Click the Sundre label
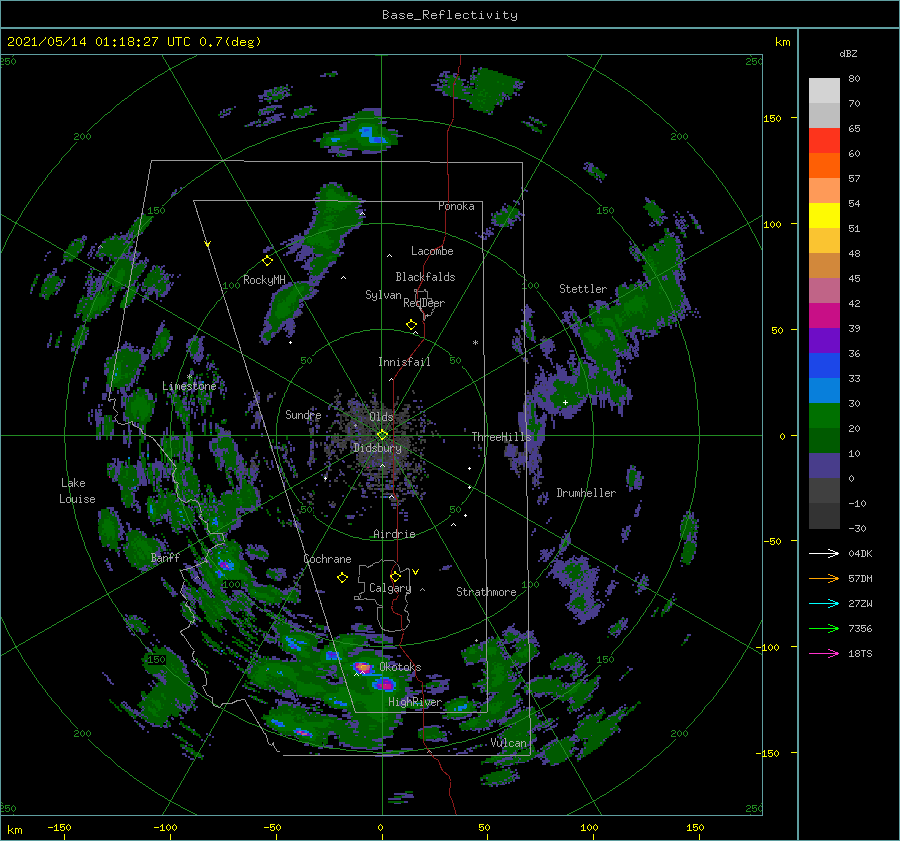Viewport: 900px width, 841px height. (x=303, y=414)
